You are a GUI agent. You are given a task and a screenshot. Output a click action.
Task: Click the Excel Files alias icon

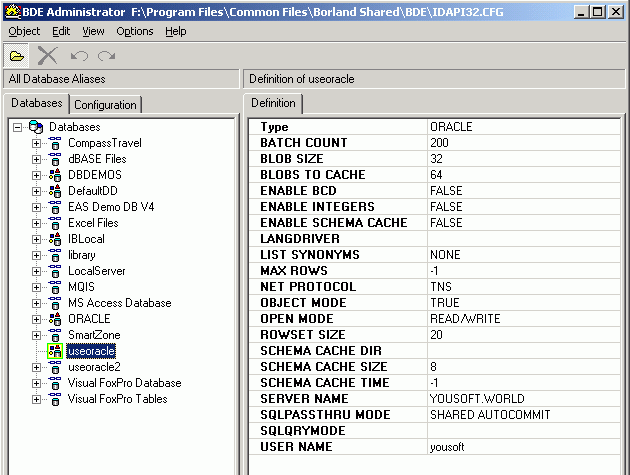(x=55, y=223)
